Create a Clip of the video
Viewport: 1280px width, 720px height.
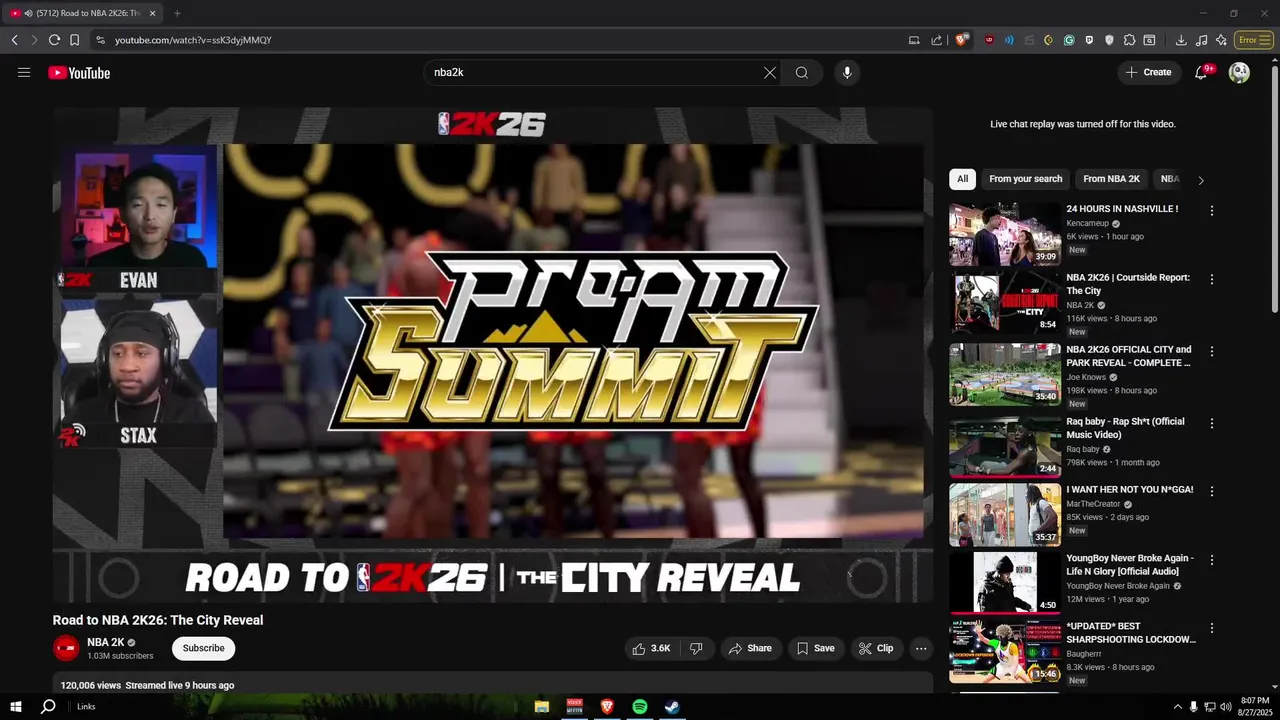click(x=876, y=648)
